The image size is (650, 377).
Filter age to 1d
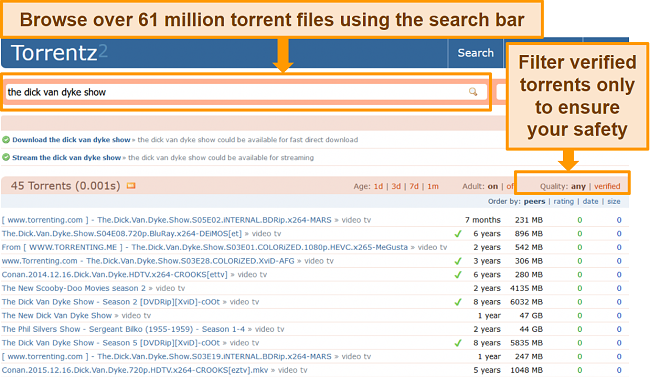point(378,186)
